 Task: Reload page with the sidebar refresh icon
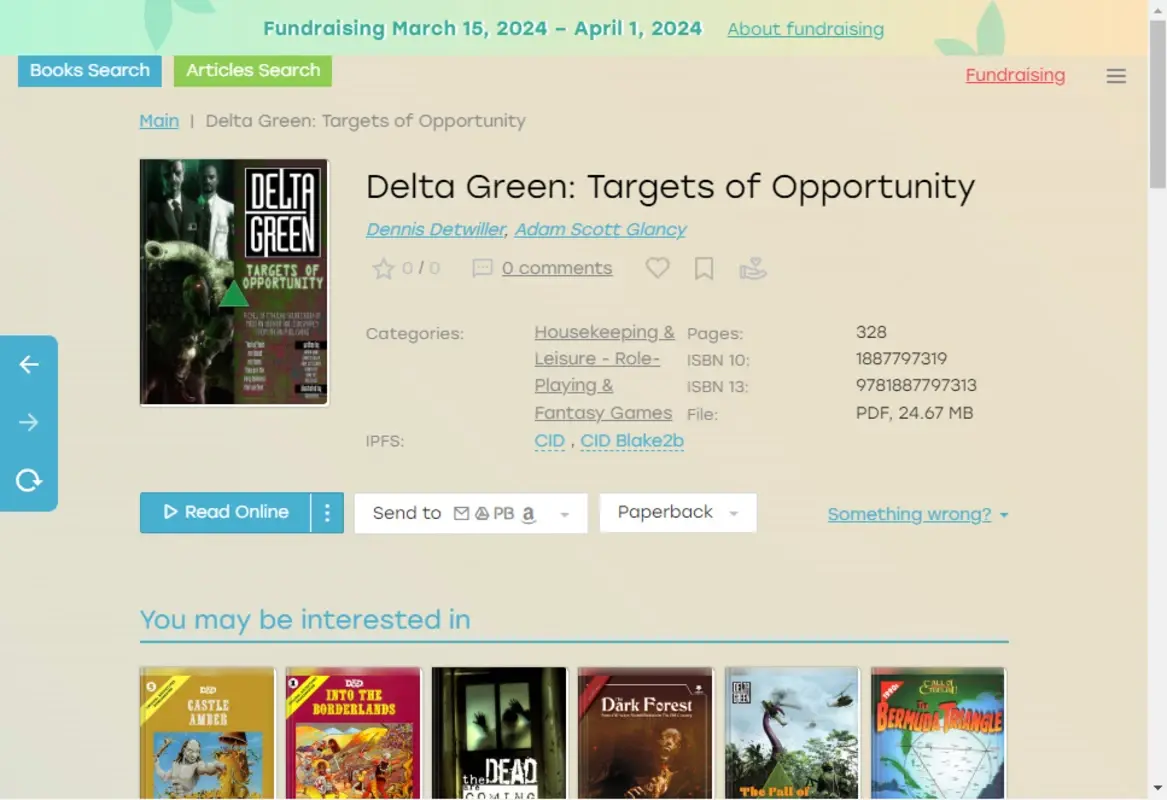tap(29, 481)
